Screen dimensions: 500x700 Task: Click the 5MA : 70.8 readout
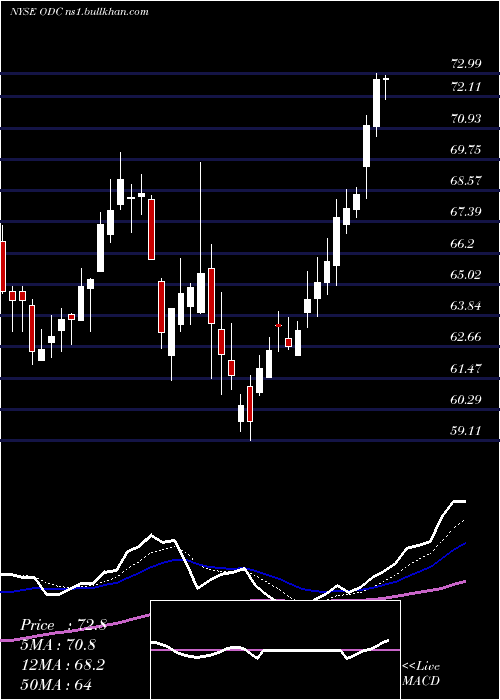pyautogui.click(x=58, y=645)
